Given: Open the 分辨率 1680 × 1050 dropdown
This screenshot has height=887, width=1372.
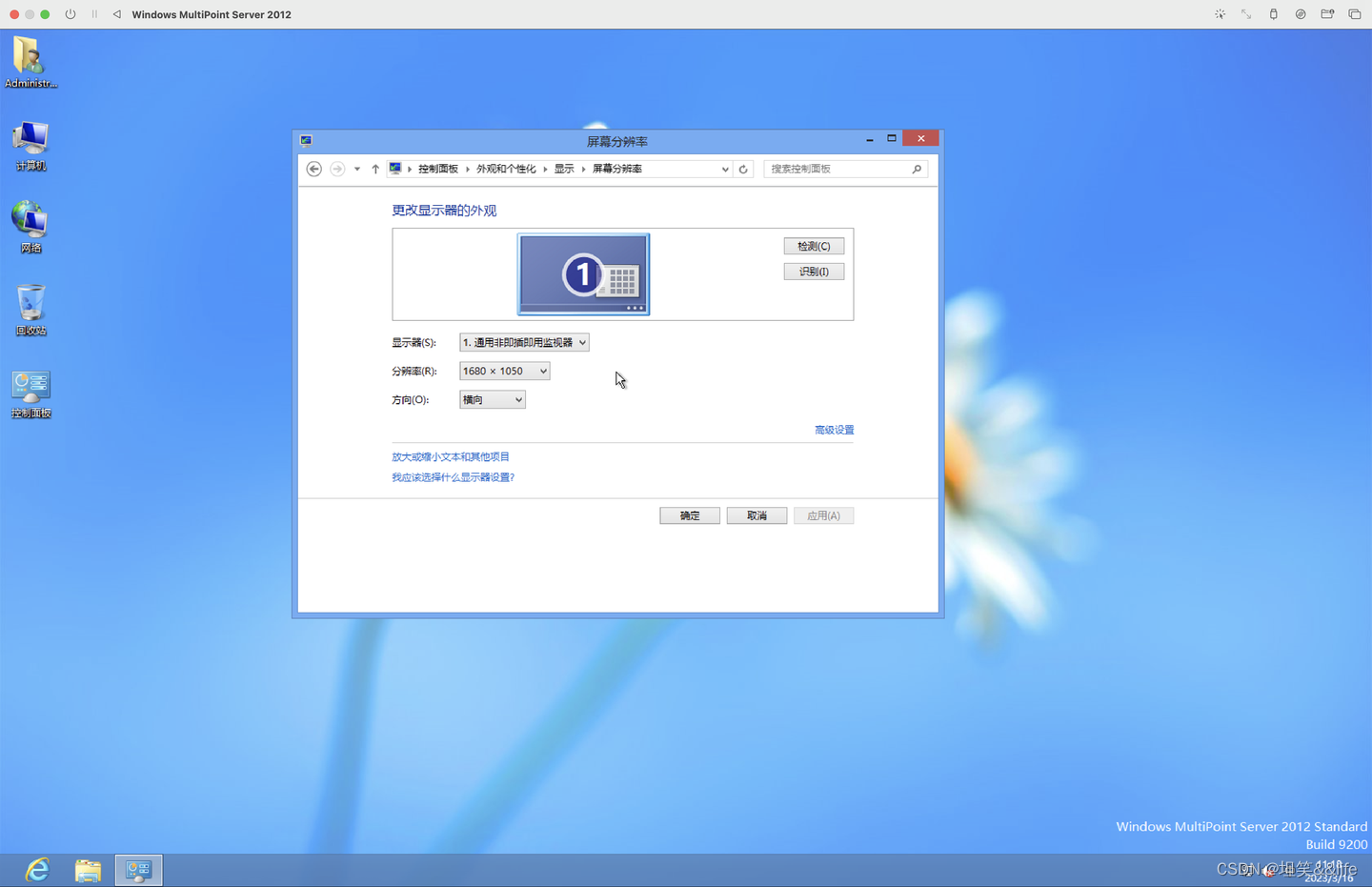Looking at the screenshot, I should tap(504, 371).
